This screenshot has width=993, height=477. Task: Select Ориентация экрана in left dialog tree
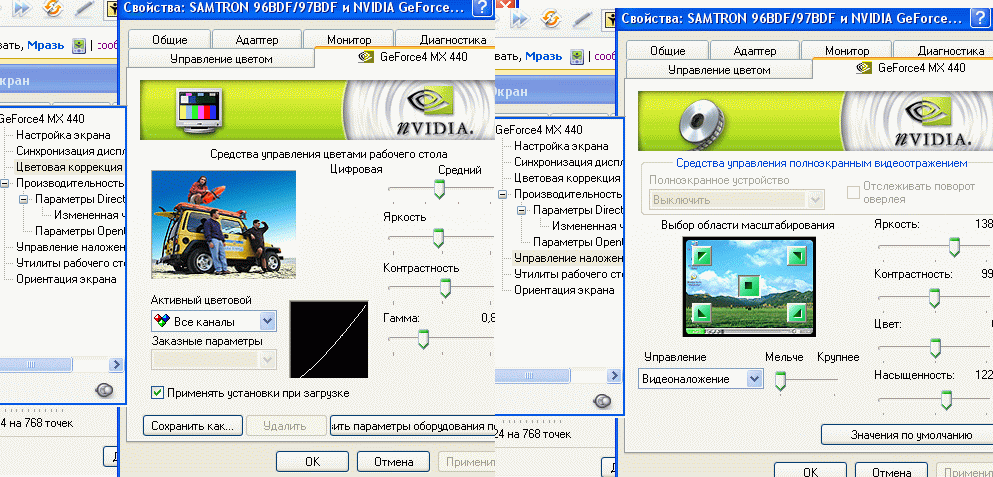tap(66, 279)
